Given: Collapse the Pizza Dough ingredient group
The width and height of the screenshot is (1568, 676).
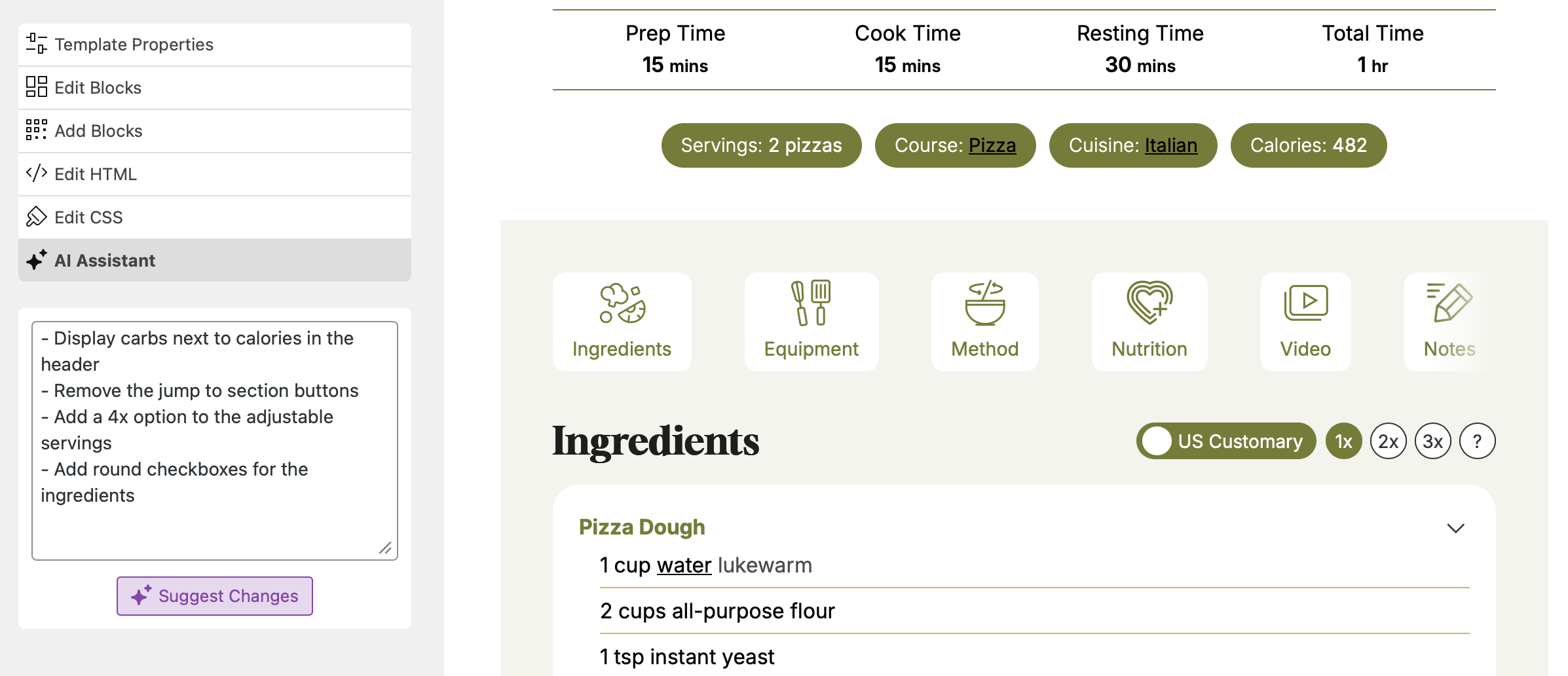Looking at the screenshot, I should point(1455,528).
